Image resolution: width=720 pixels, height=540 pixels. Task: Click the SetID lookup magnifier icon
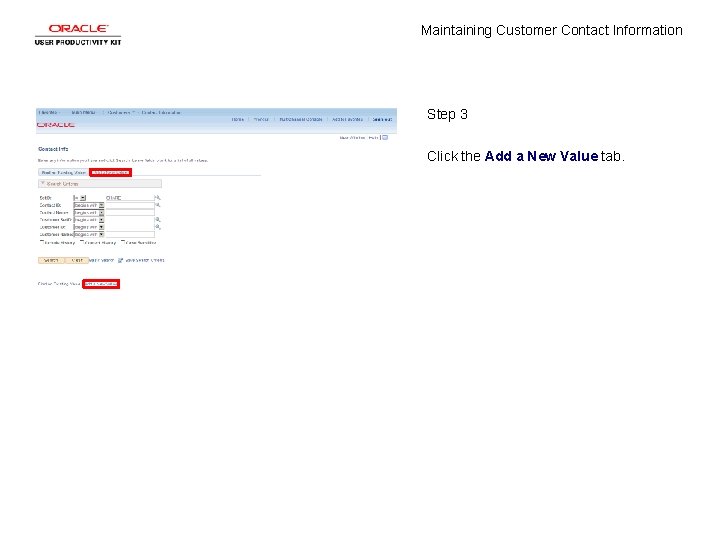158,197
